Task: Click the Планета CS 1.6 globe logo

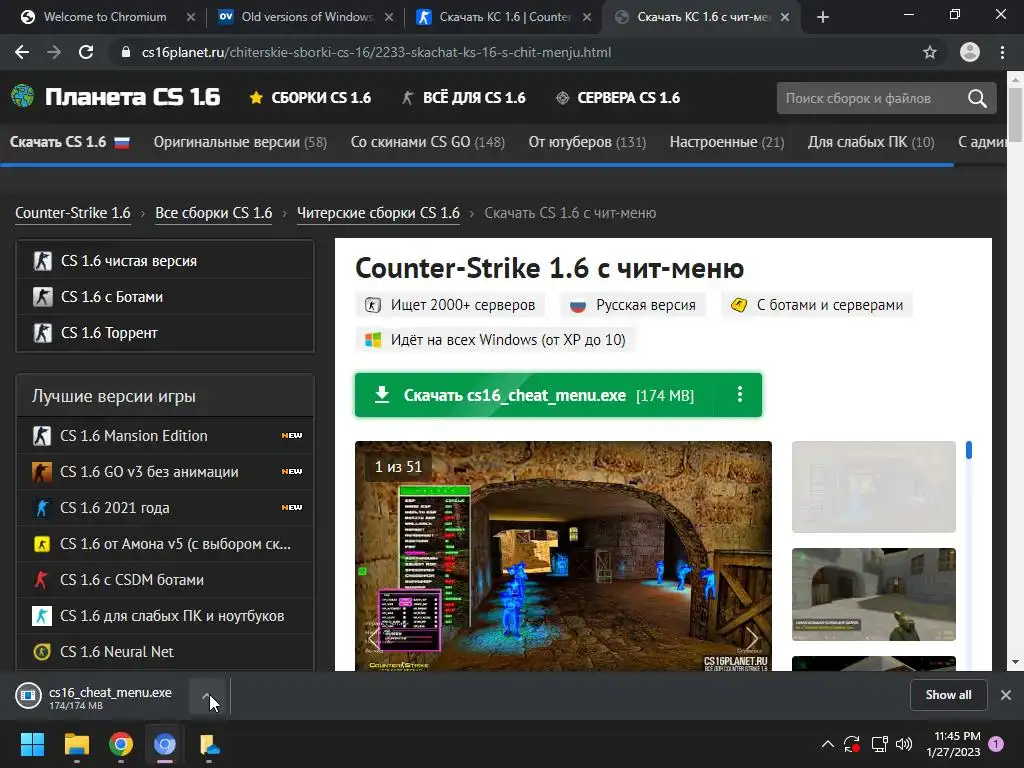Action: coord(23,97)
